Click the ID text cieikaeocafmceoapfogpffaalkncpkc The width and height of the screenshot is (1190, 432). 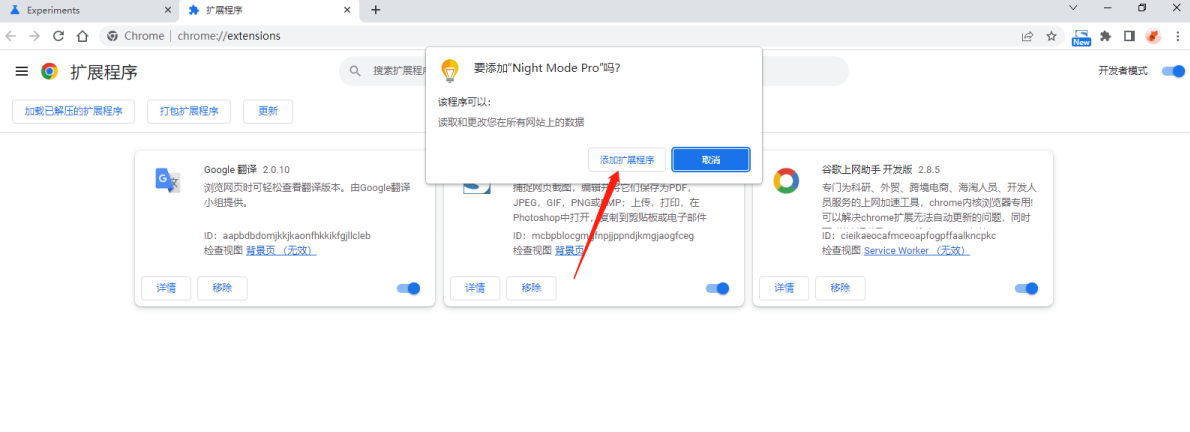918,235
